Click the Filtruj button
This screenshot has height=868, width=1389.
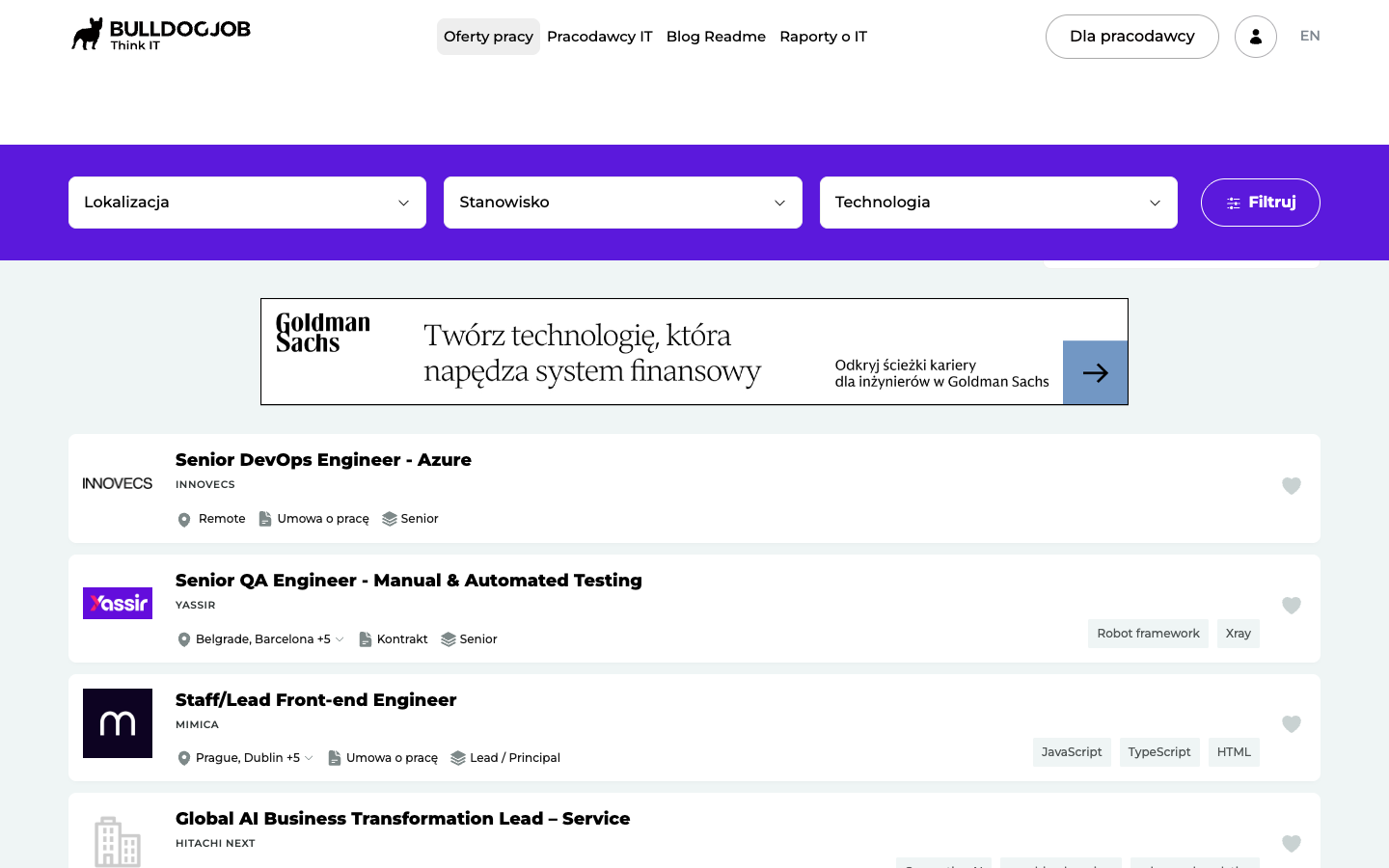click(x=1261, y=203)
